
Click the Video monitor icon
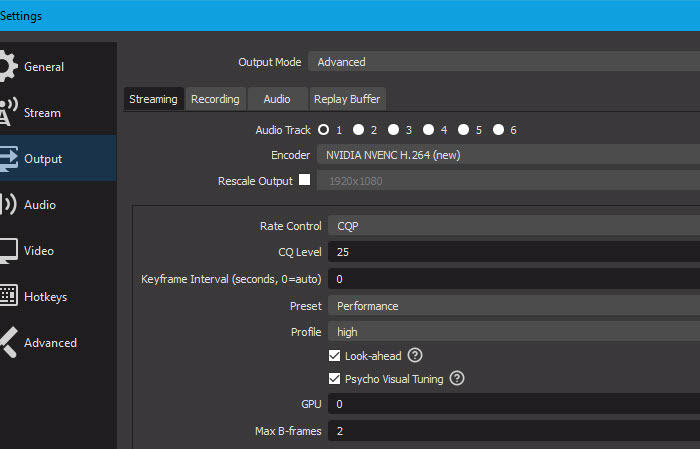(8, 251)
